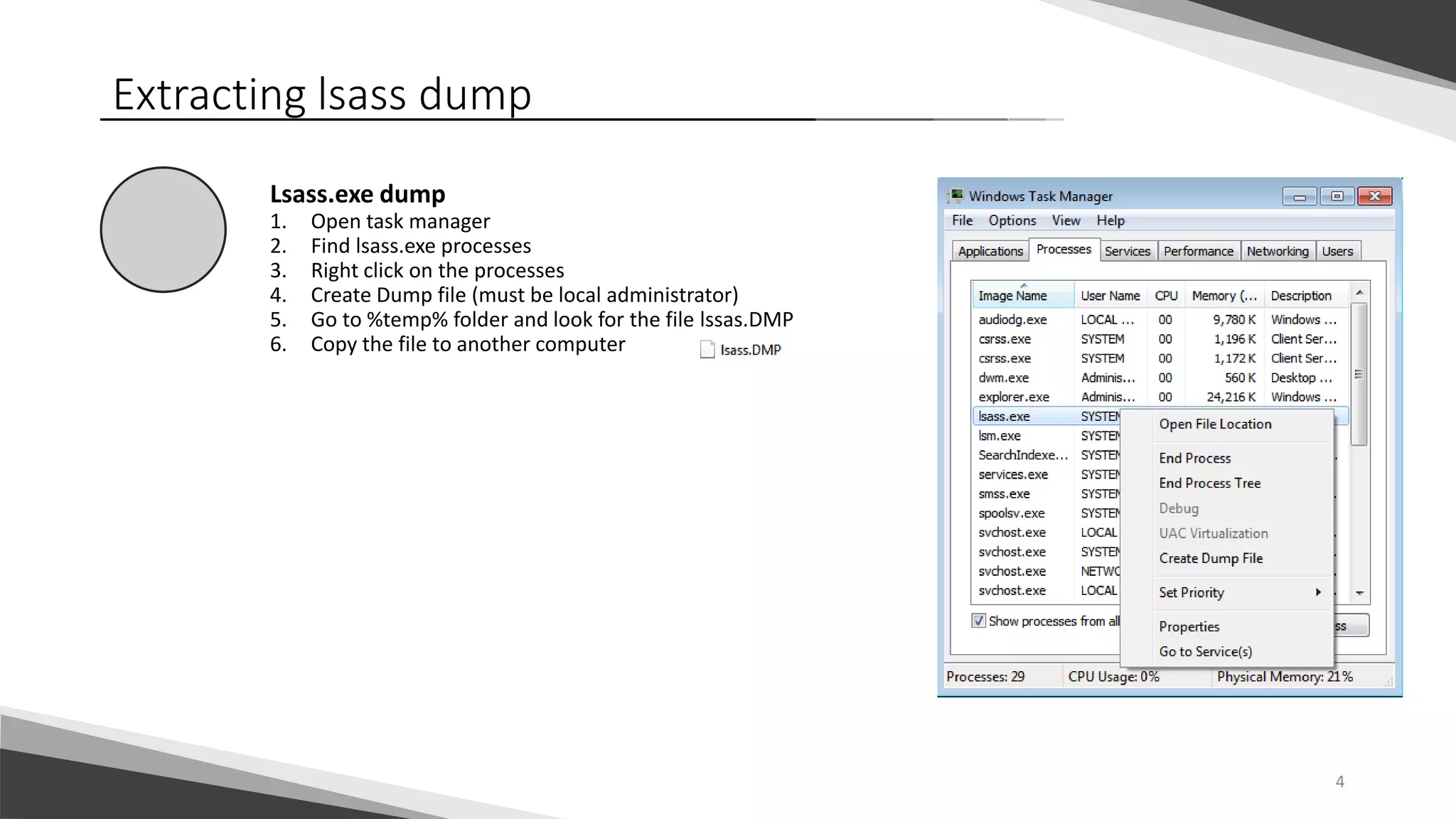This screenshot has height=819, width=1456.
Task: Select the Processes tab
Action: 1064,250
